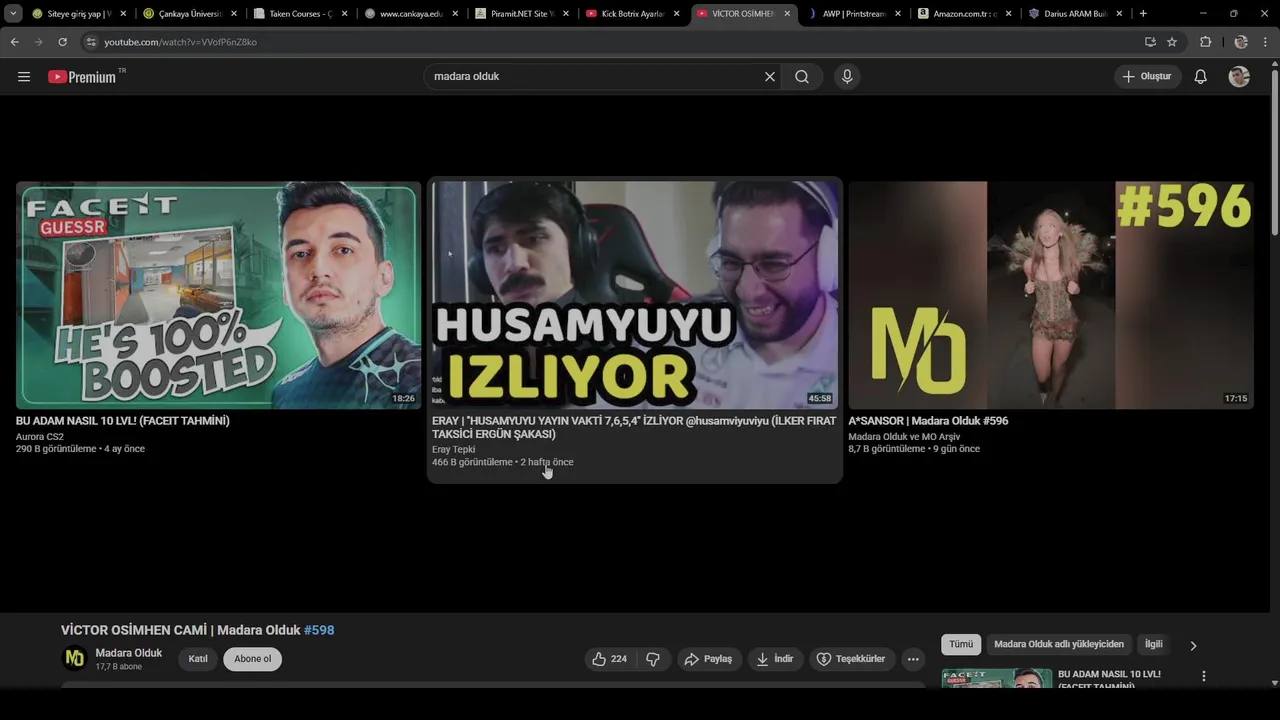
Task: Reload the page with the refresh icon
Action: (62, 42)
